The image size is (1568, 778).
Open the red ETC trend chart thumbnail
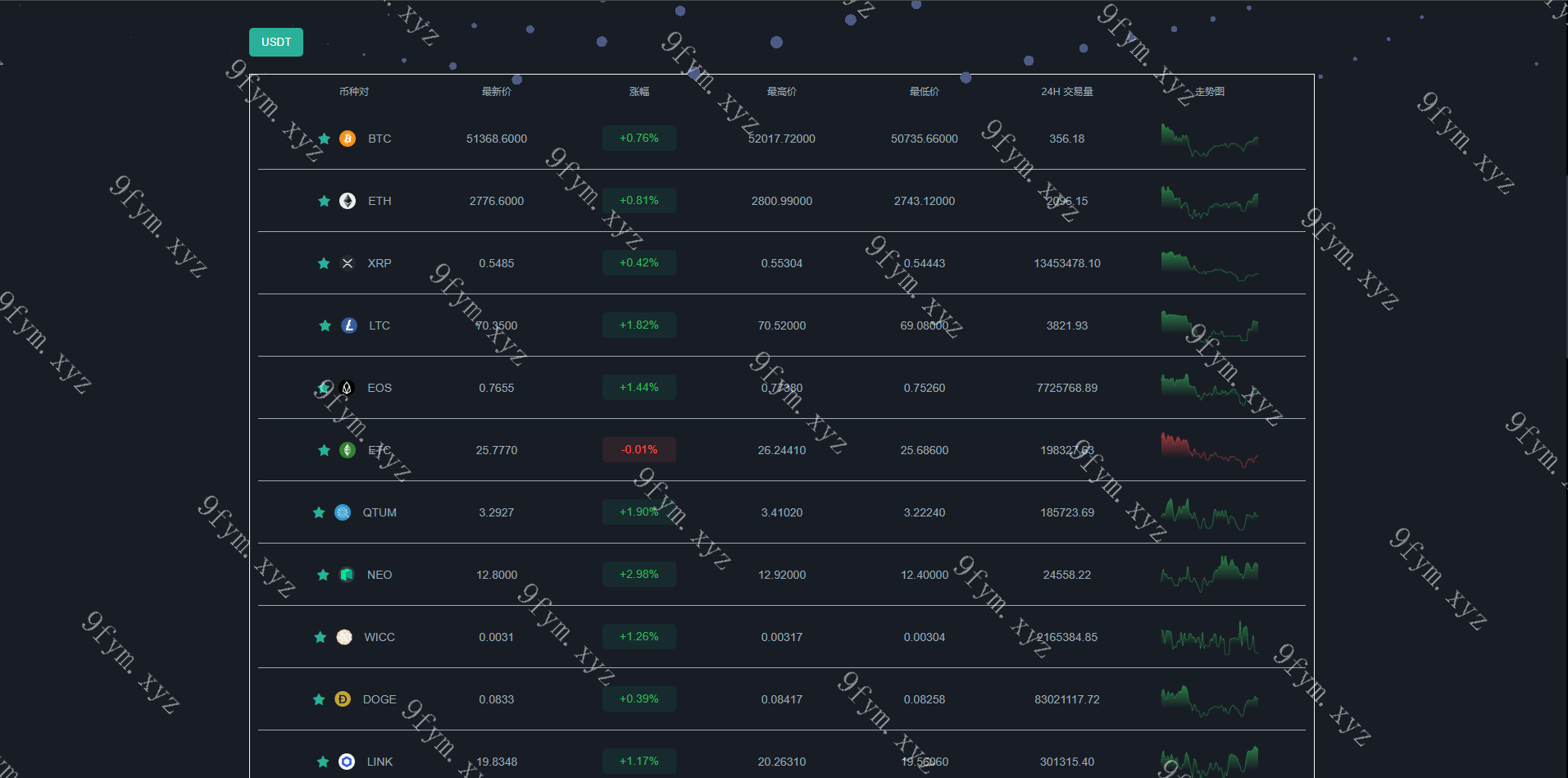coord(1210,451)
